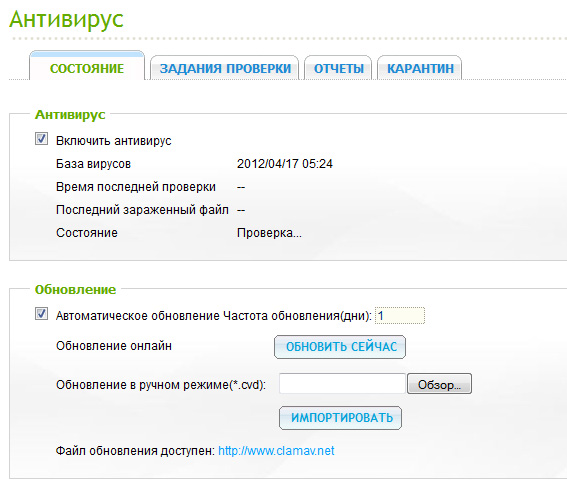The width and height of the screenshot is (567, 488).
Task: Click the Обновление в ручном режиме(*.cvd) label
Action: [x=161, y=385]
